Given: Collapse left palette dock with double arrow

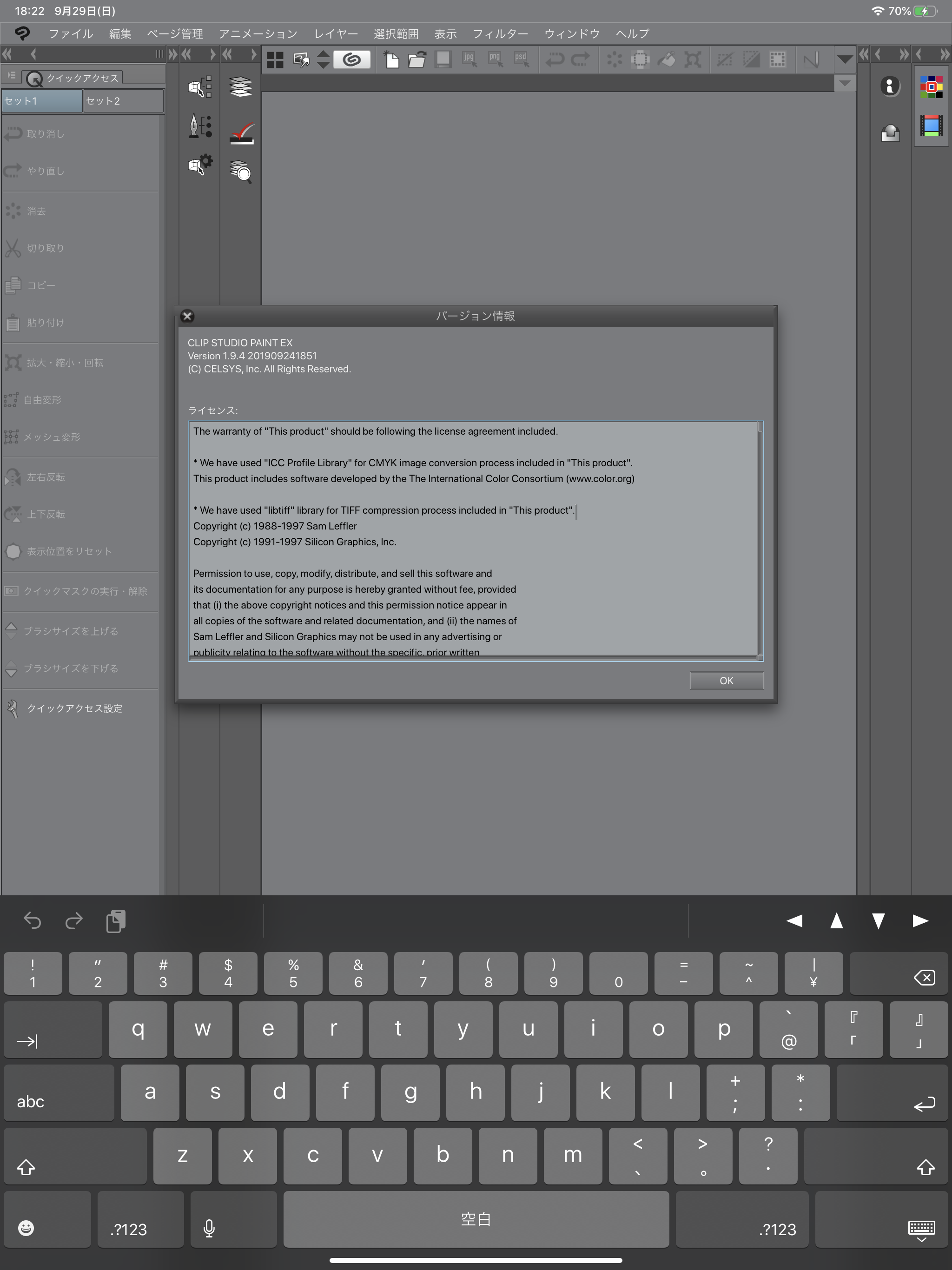Looking at the screenshot, I should tap(7, 54).
